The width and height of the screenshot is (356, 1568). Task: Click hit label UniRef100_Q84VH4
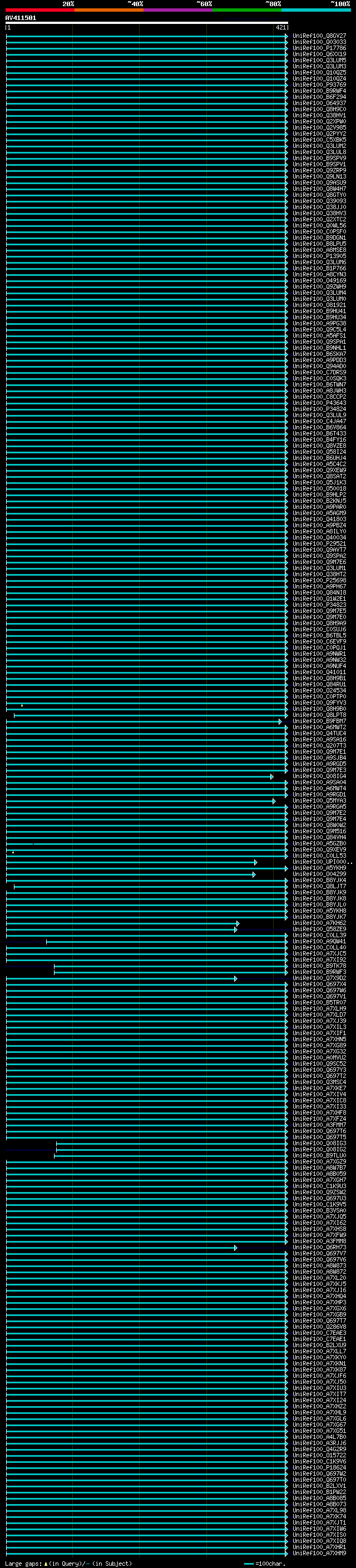[x=319, y=837]
